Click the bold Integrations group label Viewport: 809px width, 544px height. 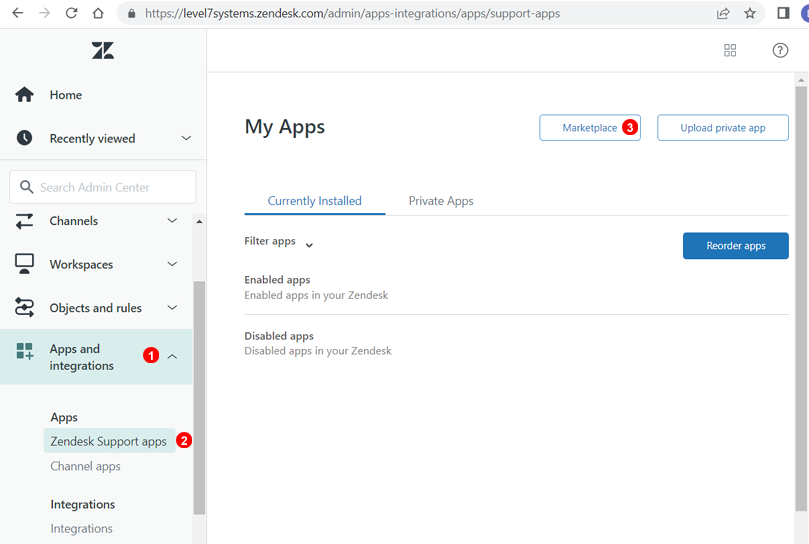83,504
